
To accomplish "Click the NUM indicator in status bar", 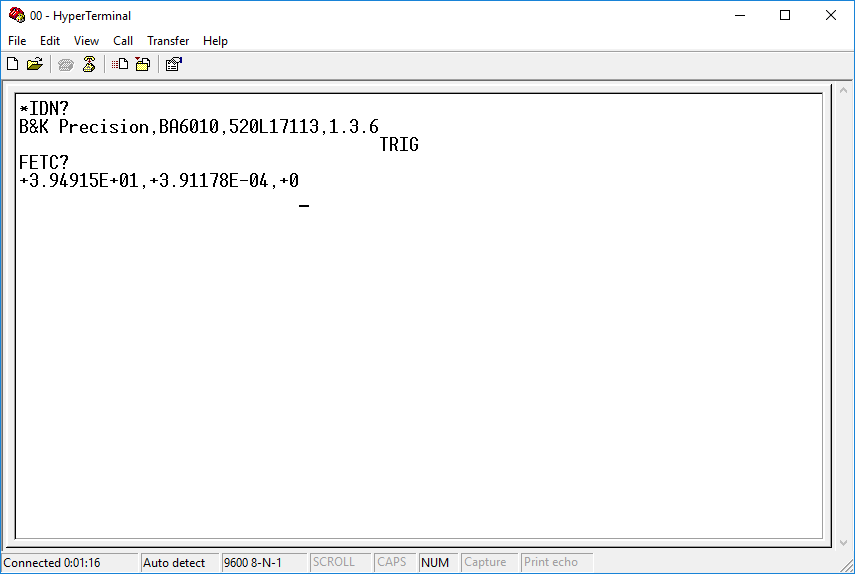I will pos(438,562).
